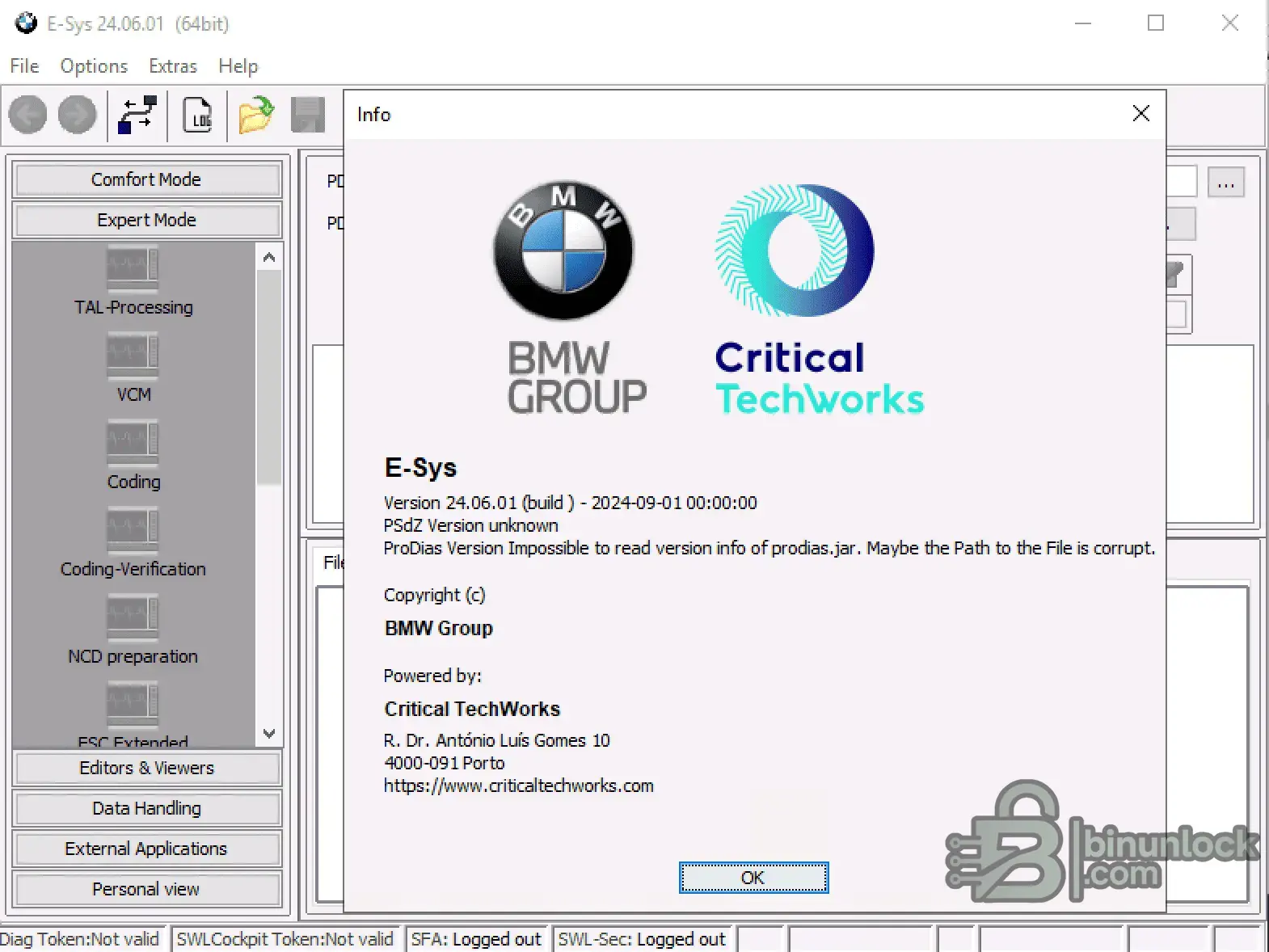This screenshot has width=1269, height=952.
Task: Open the connection icon in toolbar
Action: (x=137, y=115)
